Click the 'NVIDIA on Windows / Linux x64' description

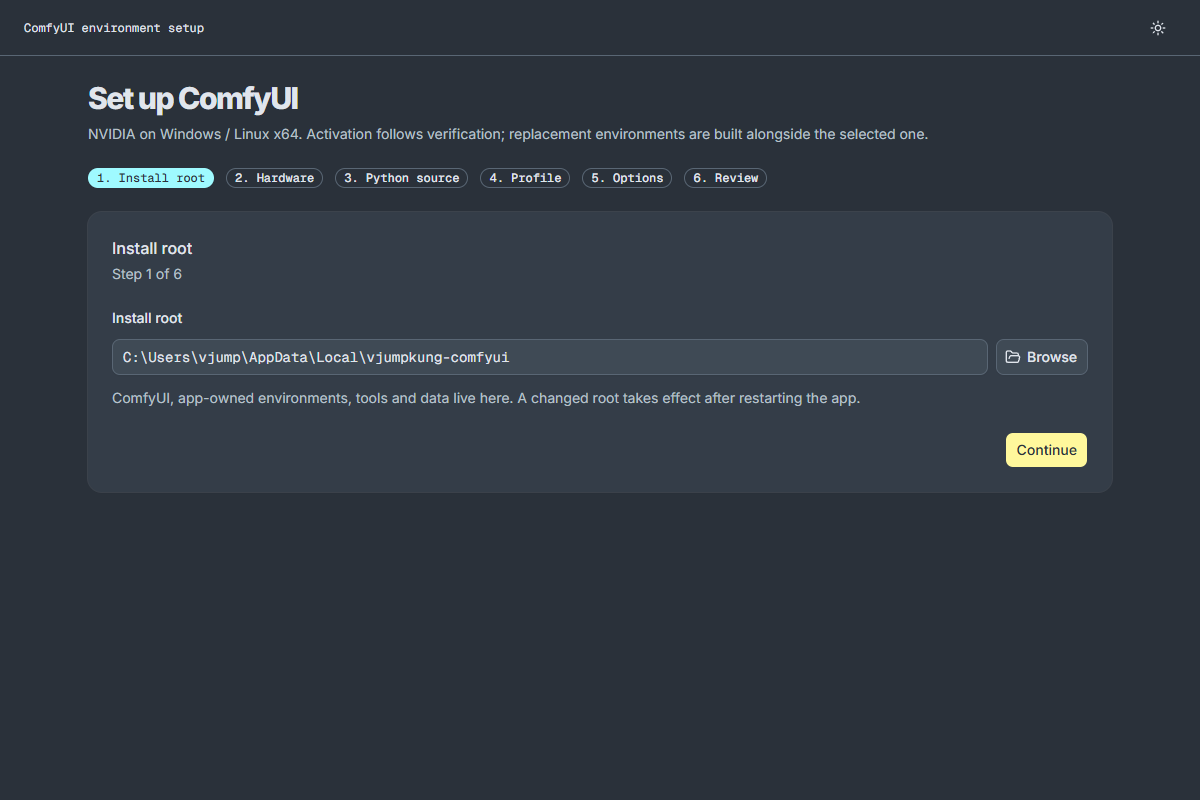508,134
